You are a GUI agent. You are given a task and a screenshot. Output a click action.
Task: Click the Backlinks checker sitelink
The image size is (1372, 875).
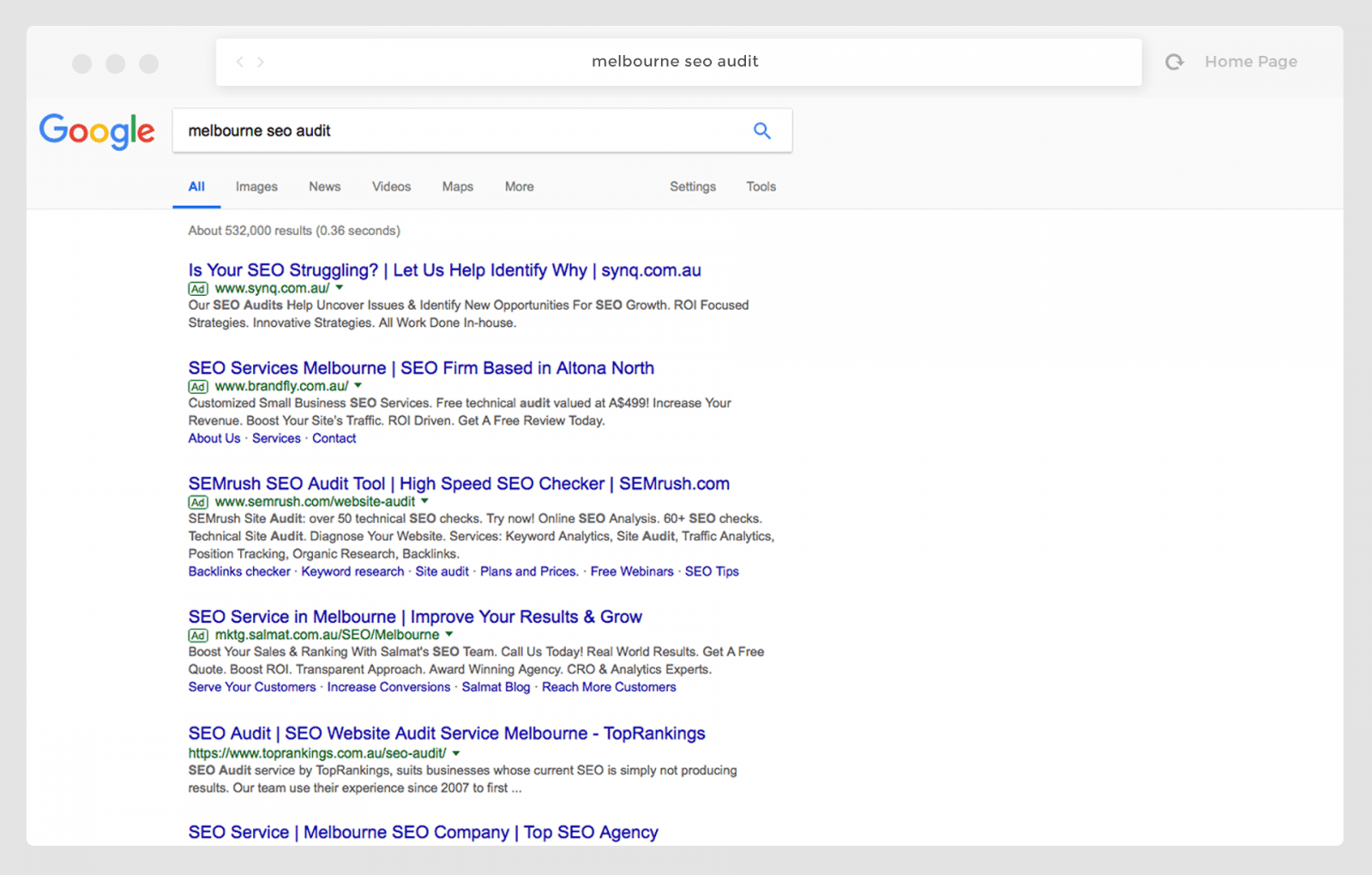pos(239,571)
